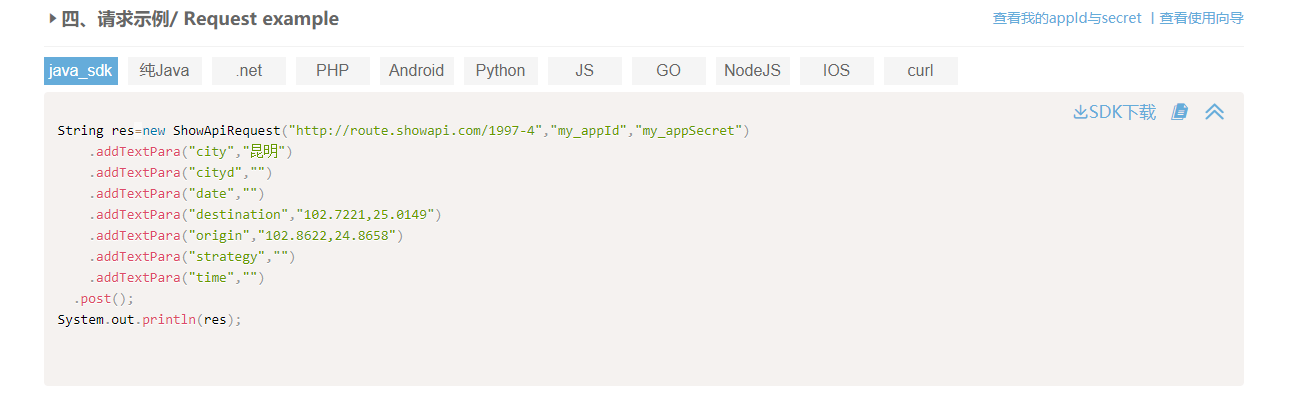Screen dimensions: 1294x401
Task: Click the destination coordinates line in code
Action: point(265,215)
